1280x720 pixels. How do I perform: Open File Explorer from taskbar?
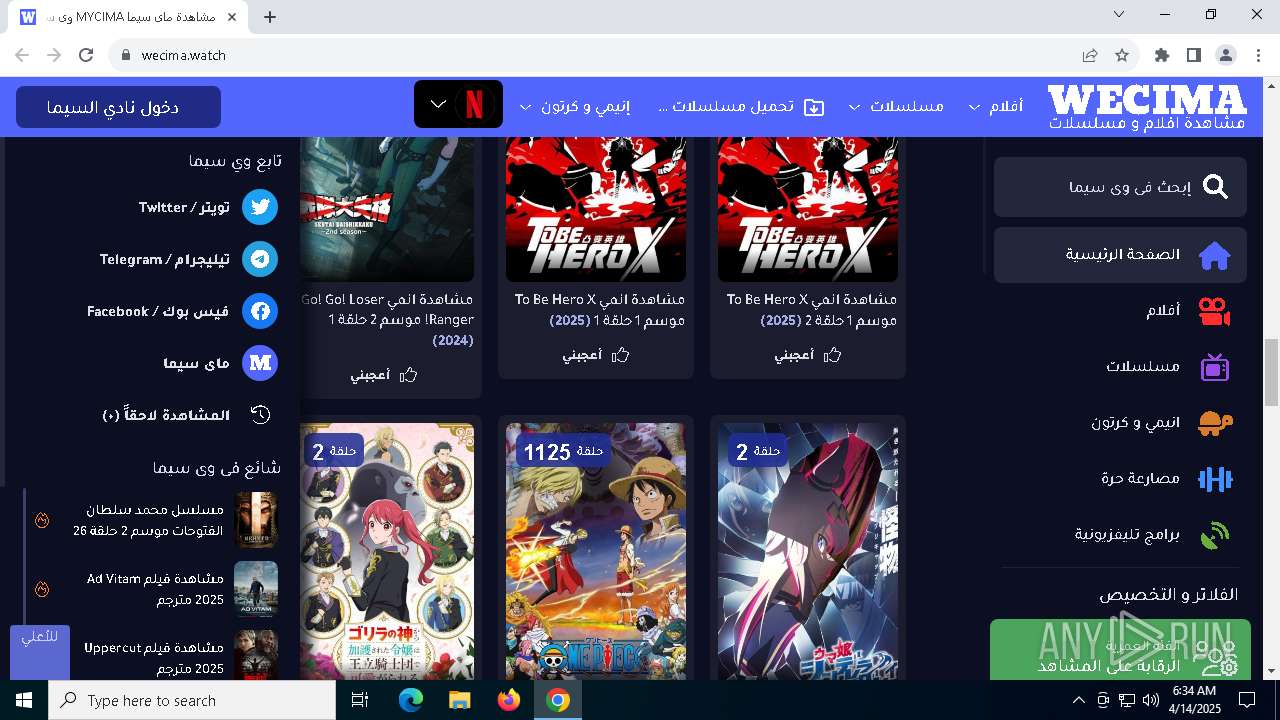(x=459, y=701)
